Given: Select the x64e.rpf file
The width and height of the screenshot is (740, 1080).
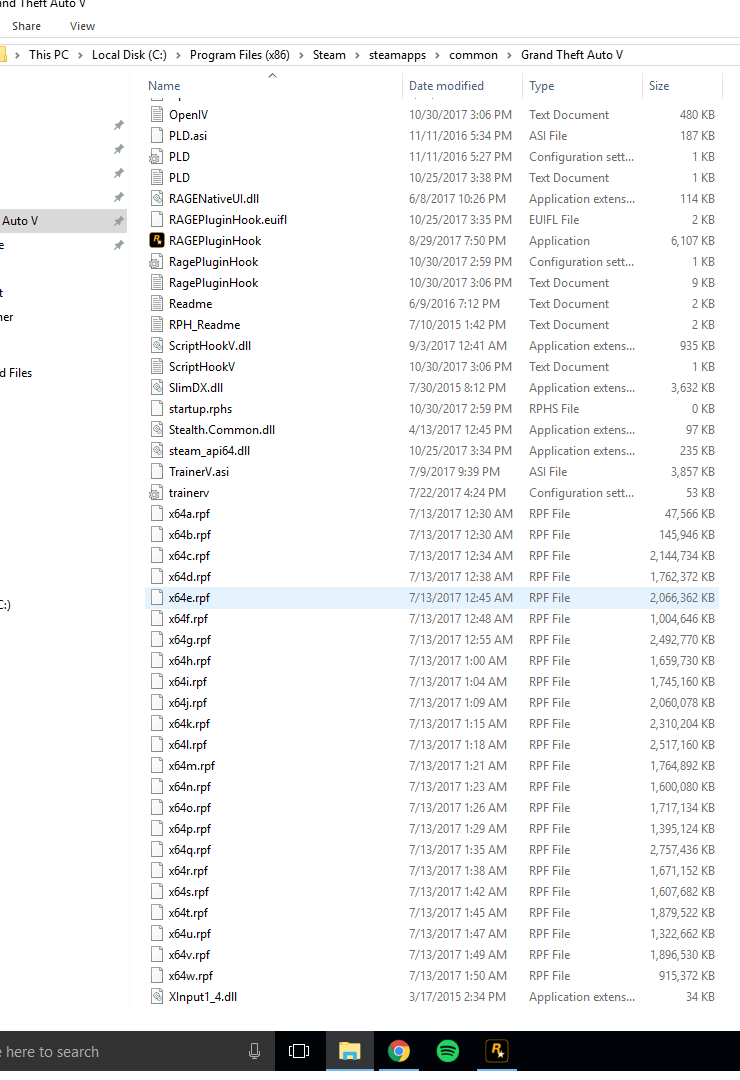Looking at the screenshot, I should 432,598.
